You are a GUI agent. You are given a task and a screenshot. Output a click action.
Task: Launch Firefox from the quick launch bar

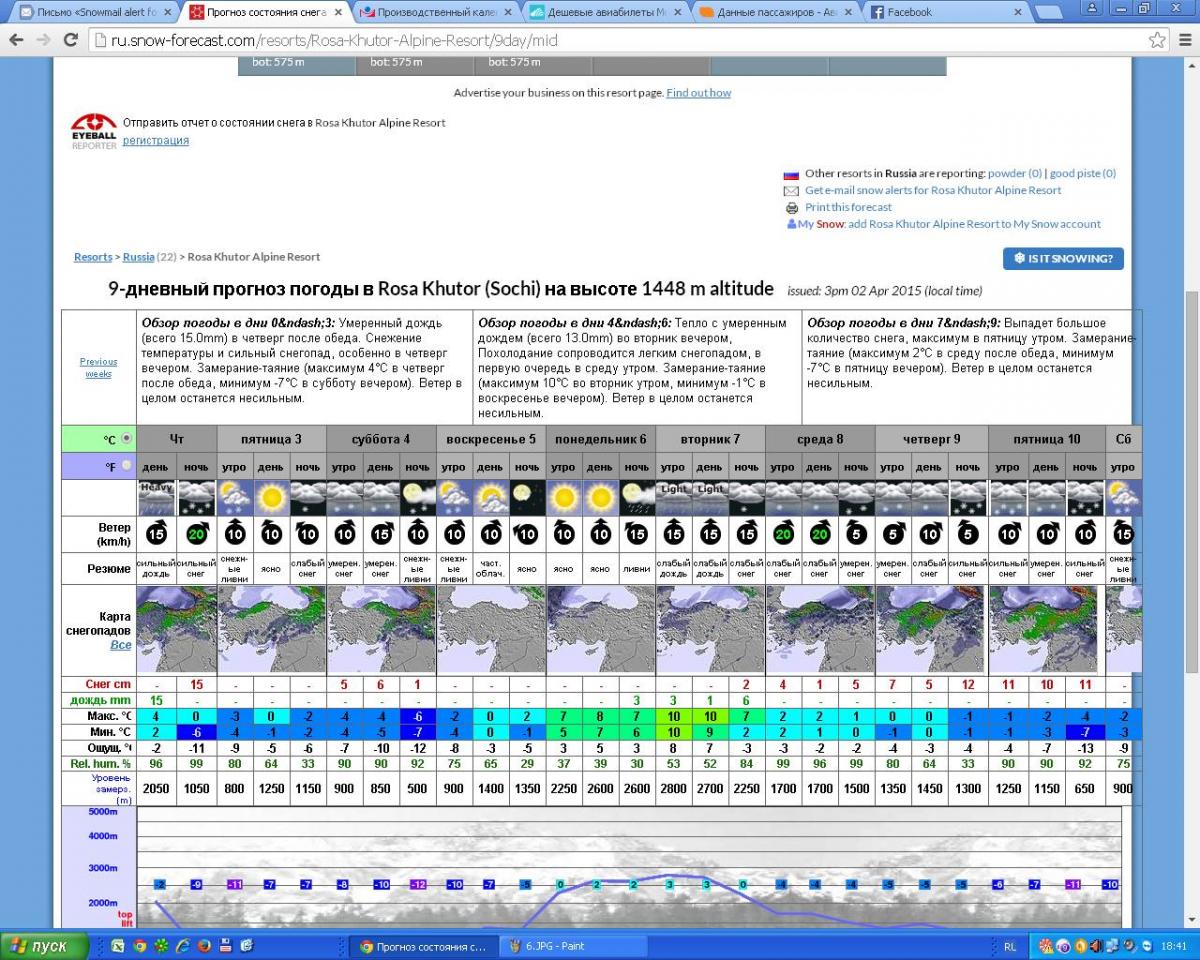[204, 946]
